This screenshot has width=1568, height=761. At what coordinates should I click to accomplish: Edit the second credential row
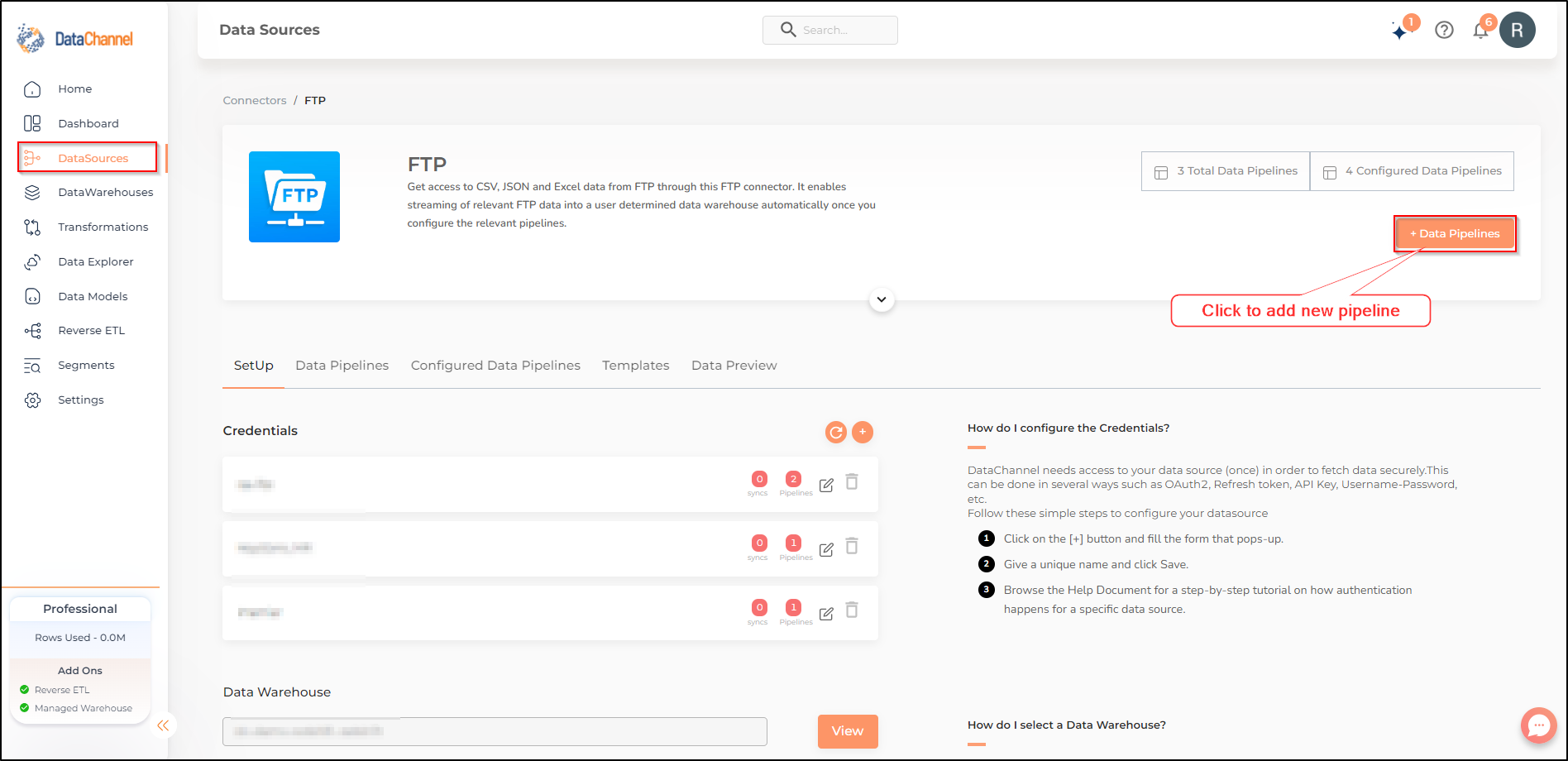tap(826, 549)
